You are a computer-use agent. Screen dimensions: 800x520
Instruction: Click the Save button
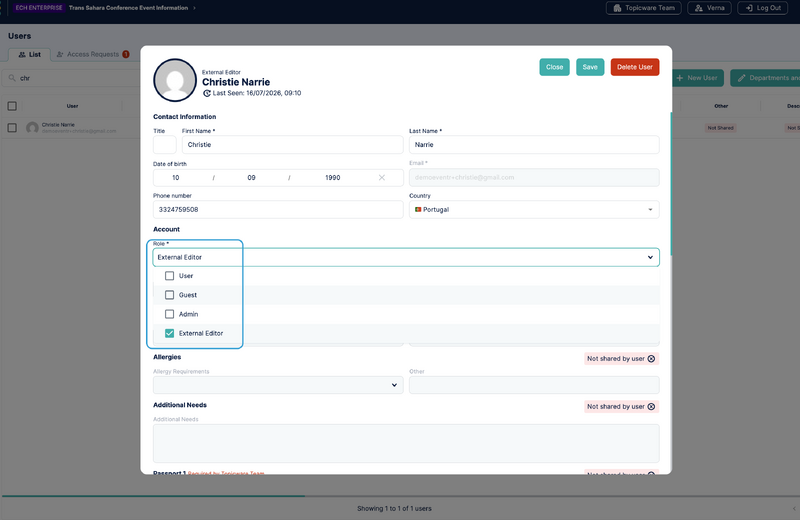tap(590, 67)
